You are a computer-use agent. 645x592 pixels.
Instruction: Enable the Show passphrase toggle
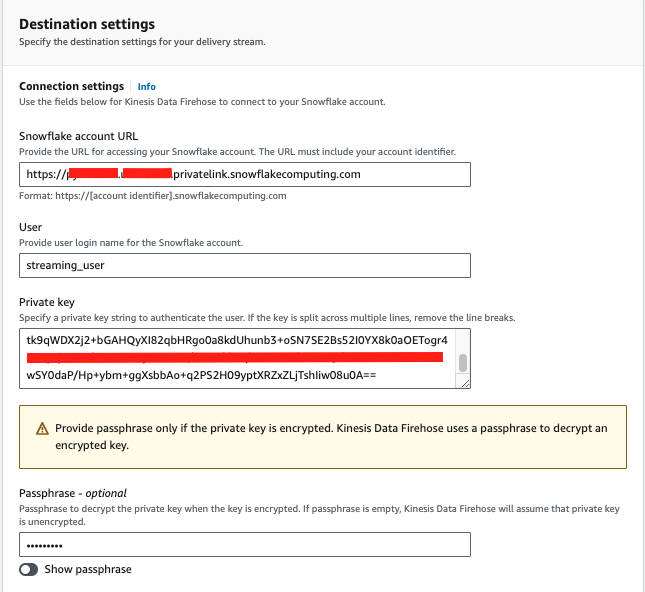[30, 569]
